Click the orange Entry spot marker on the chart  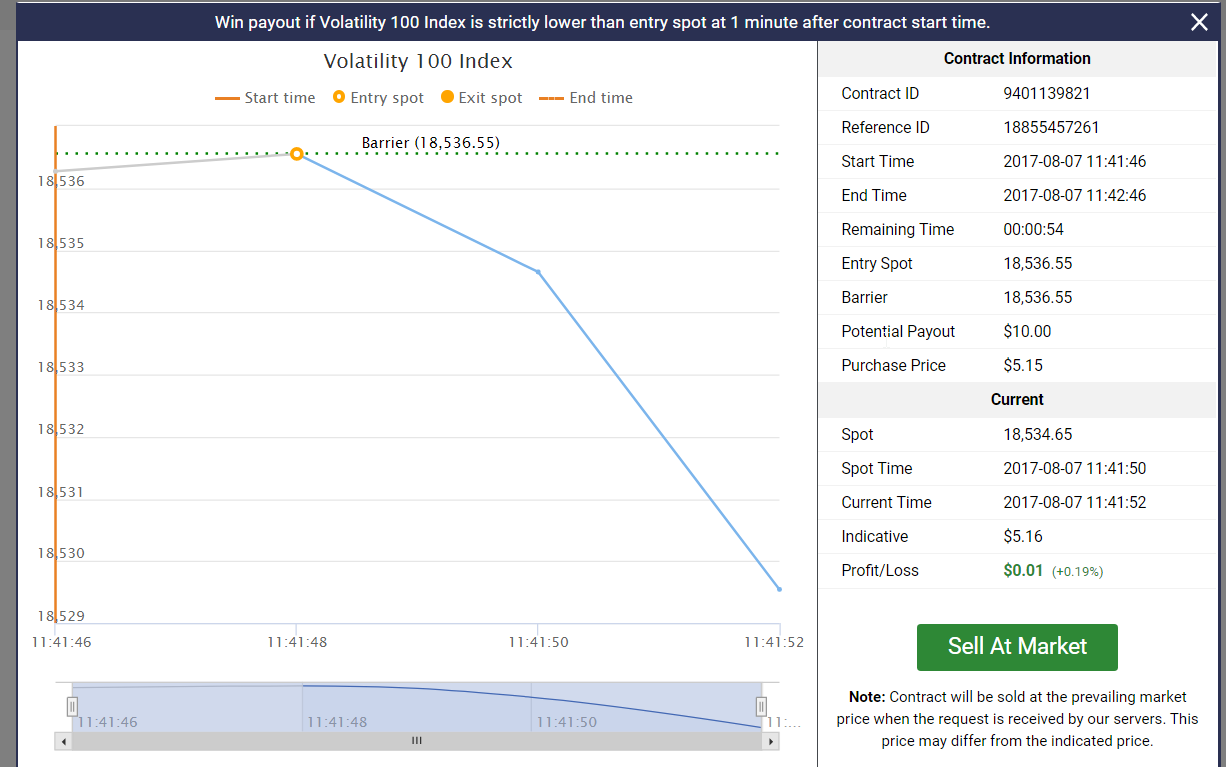tap(297, 155)
